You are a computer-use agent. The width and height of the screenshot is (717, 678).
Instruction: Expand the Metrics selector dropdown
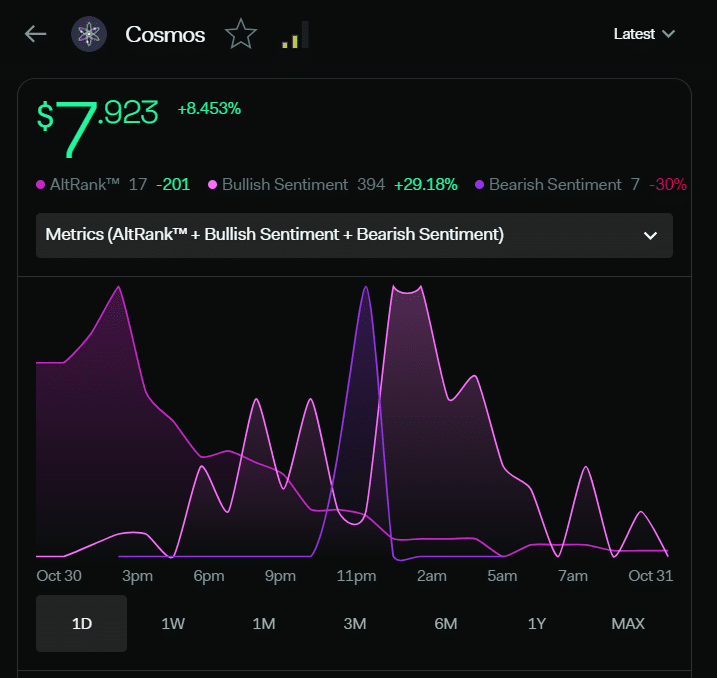tap(354, 235)
